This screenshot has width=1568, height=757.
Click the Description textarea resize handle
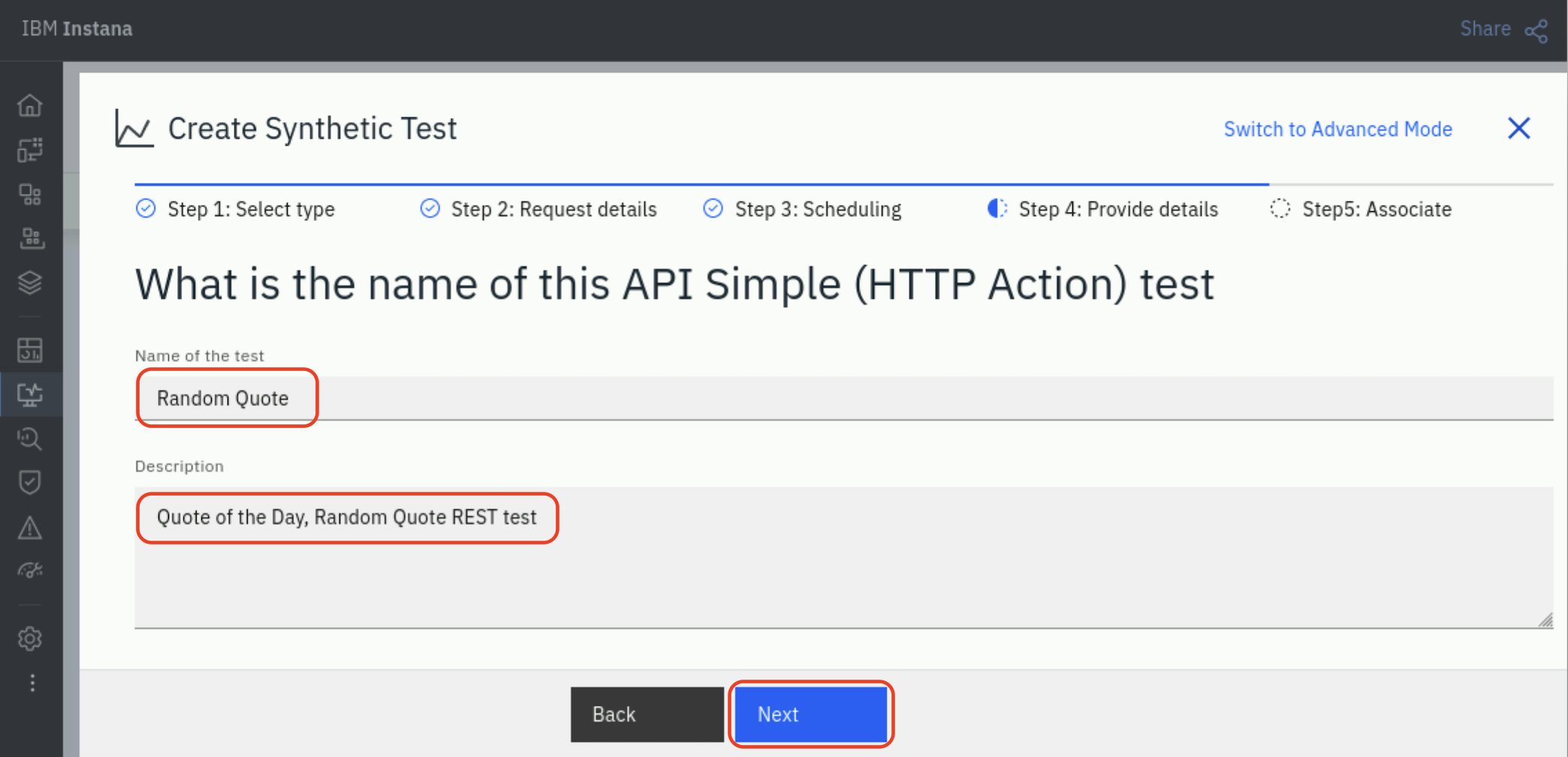(1545, 620)
